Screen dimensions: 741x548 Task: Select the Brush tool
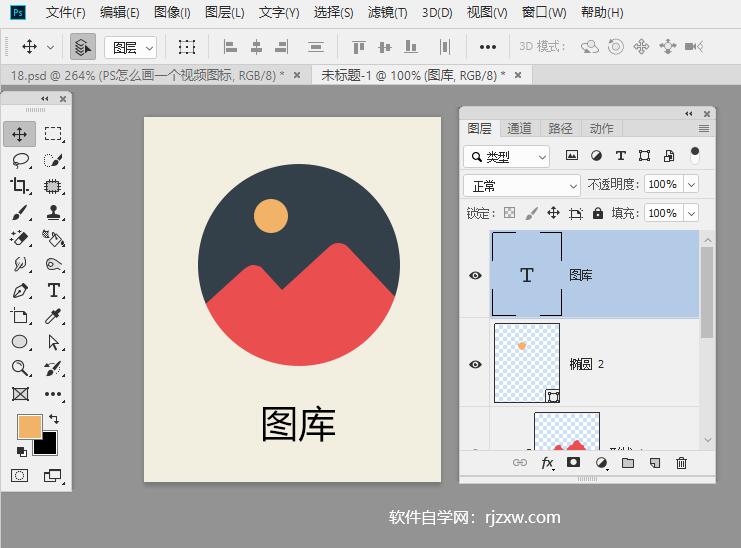point(19,212)
